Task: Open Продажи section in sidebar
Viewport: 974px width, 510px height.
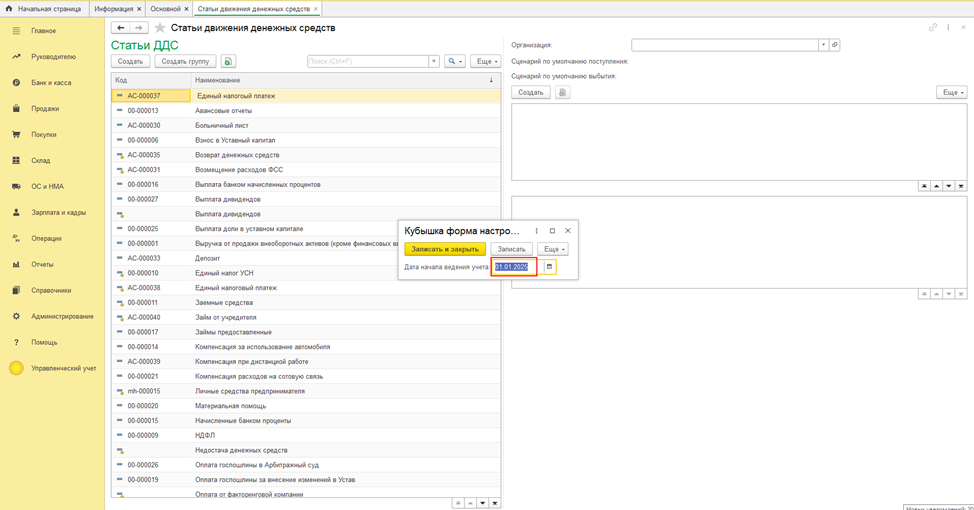Action: (x=45, y=109)
